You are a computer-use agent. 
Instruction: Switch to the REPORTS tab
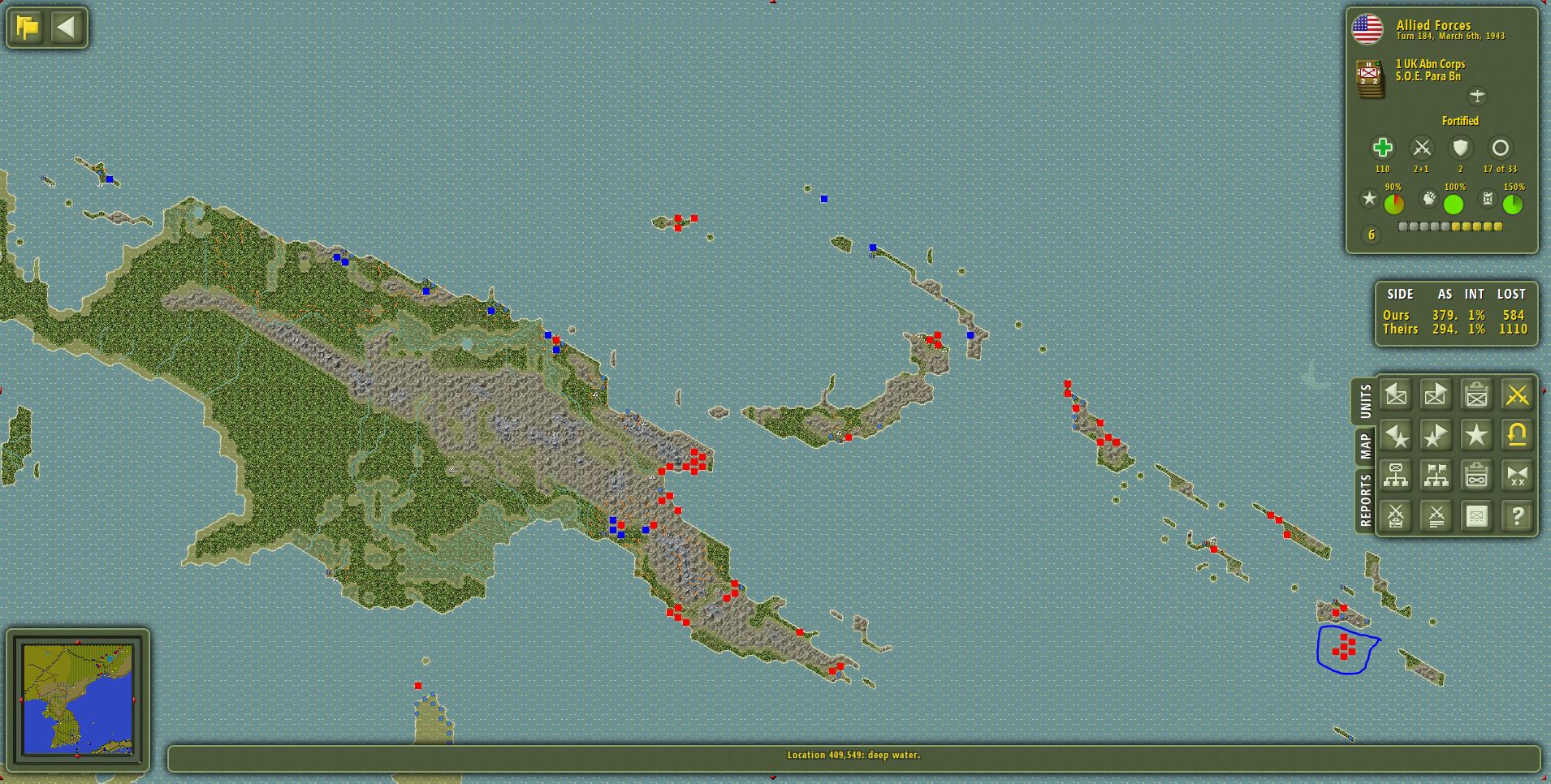click(1365, 500)
